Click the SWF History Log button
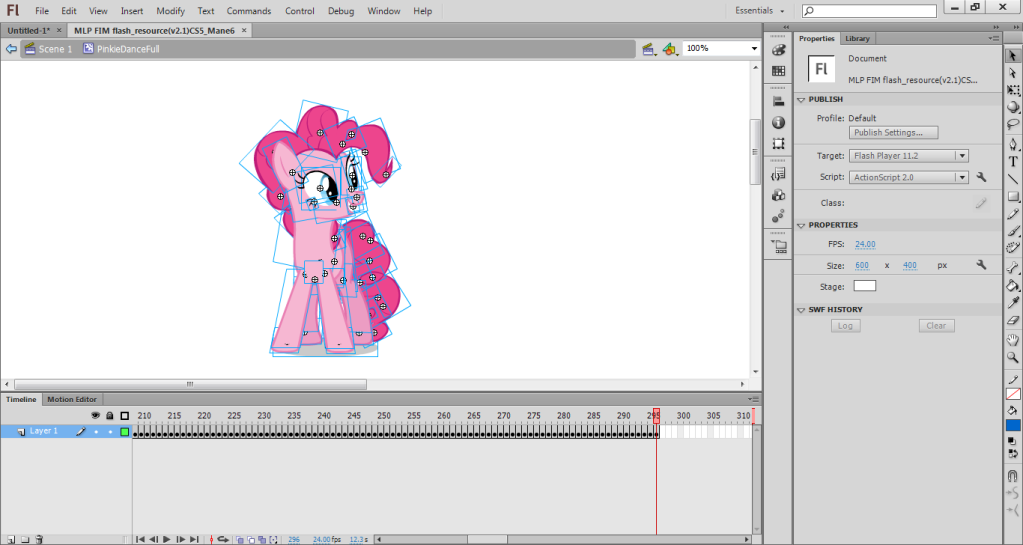The height and width of the screenshot is (545, 1023). pyautogui.click(x=846, y=326)
